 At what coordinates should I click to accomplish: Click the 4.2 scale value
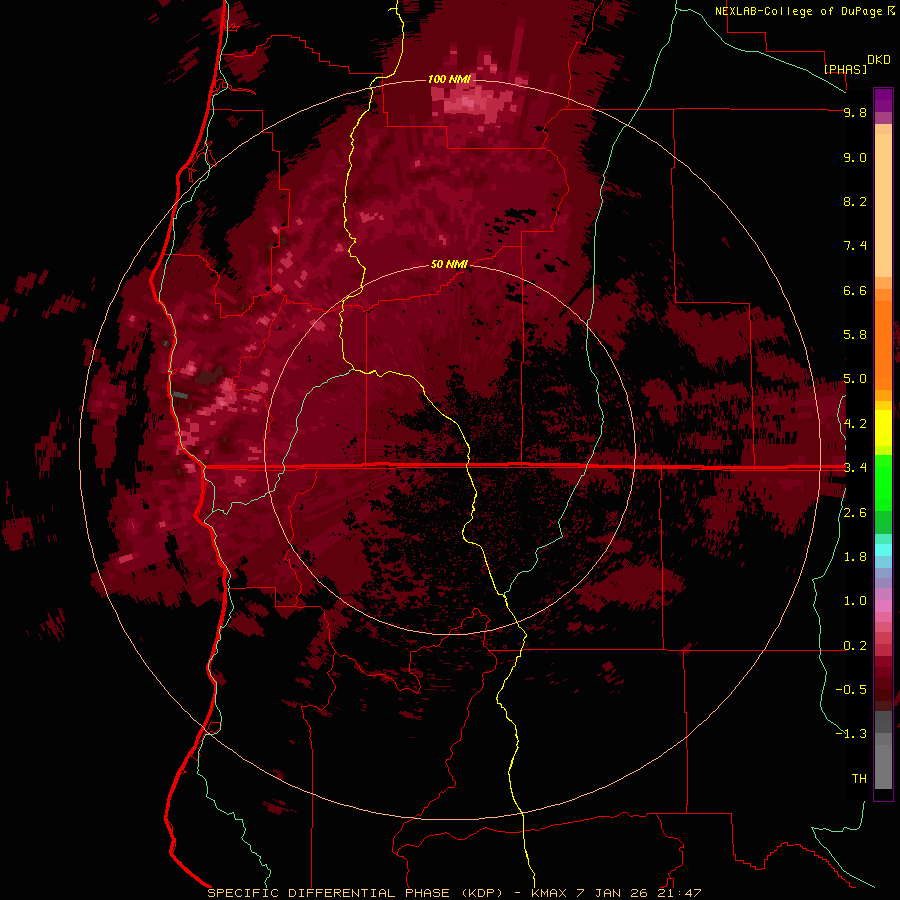(x=855, y=424)
